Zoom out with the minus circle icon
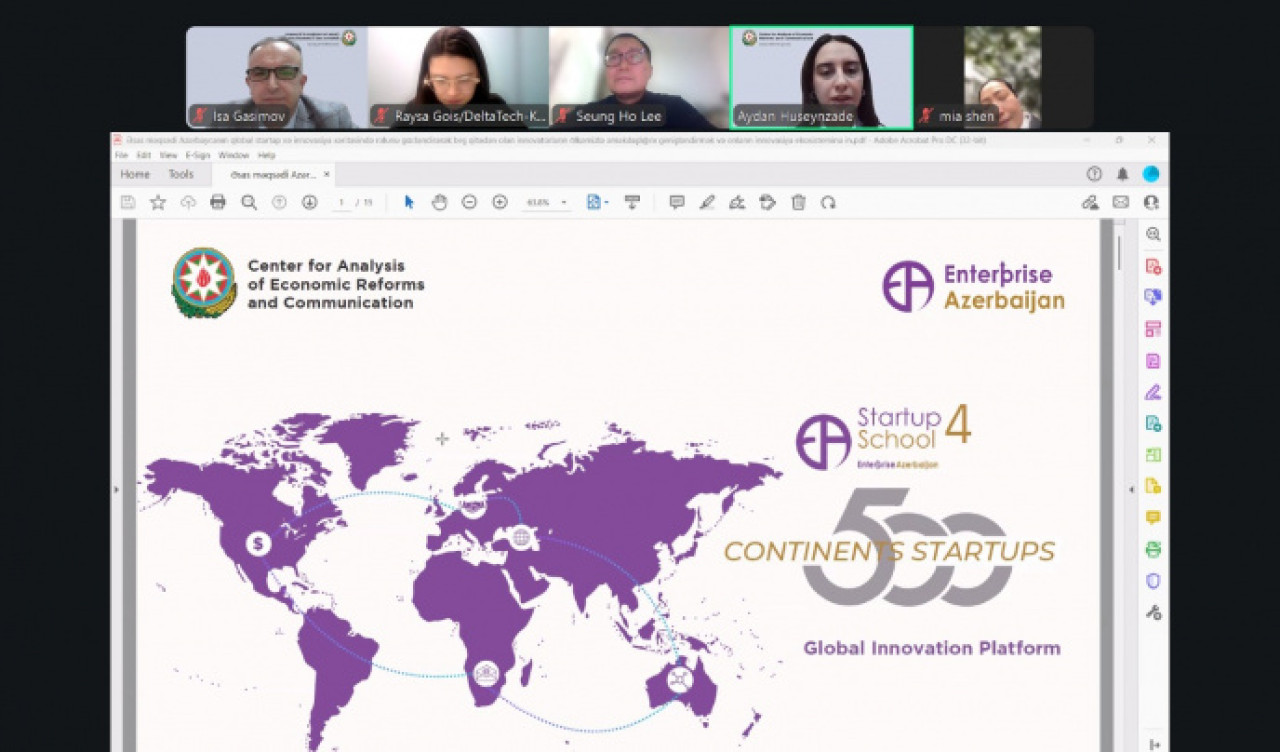The width and height of the screenshot is (1280, 752). click(469, 202)
